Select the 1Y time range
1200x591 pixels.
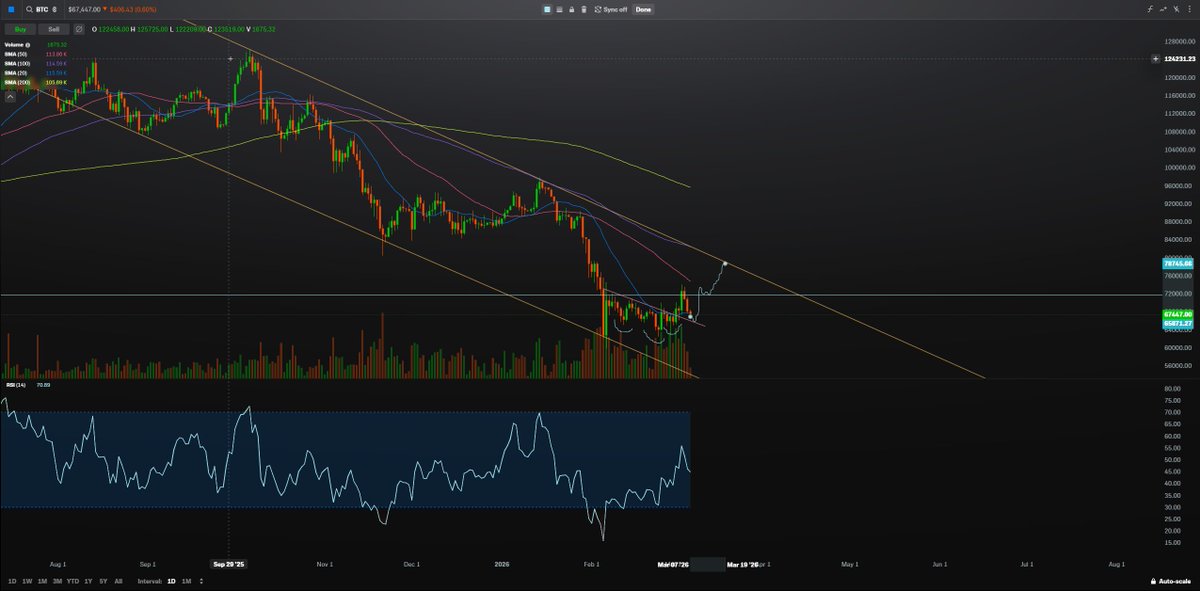pos(89,581)
